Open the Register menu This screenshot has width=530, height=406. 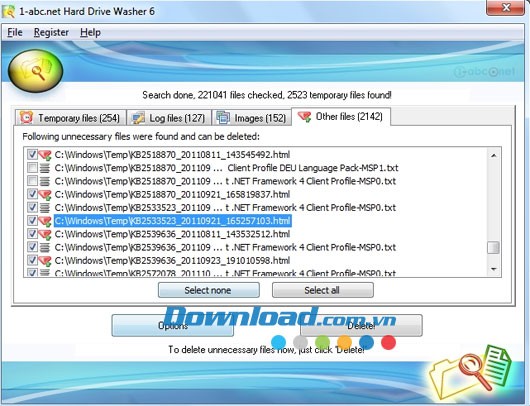click(x=51, y=32)
